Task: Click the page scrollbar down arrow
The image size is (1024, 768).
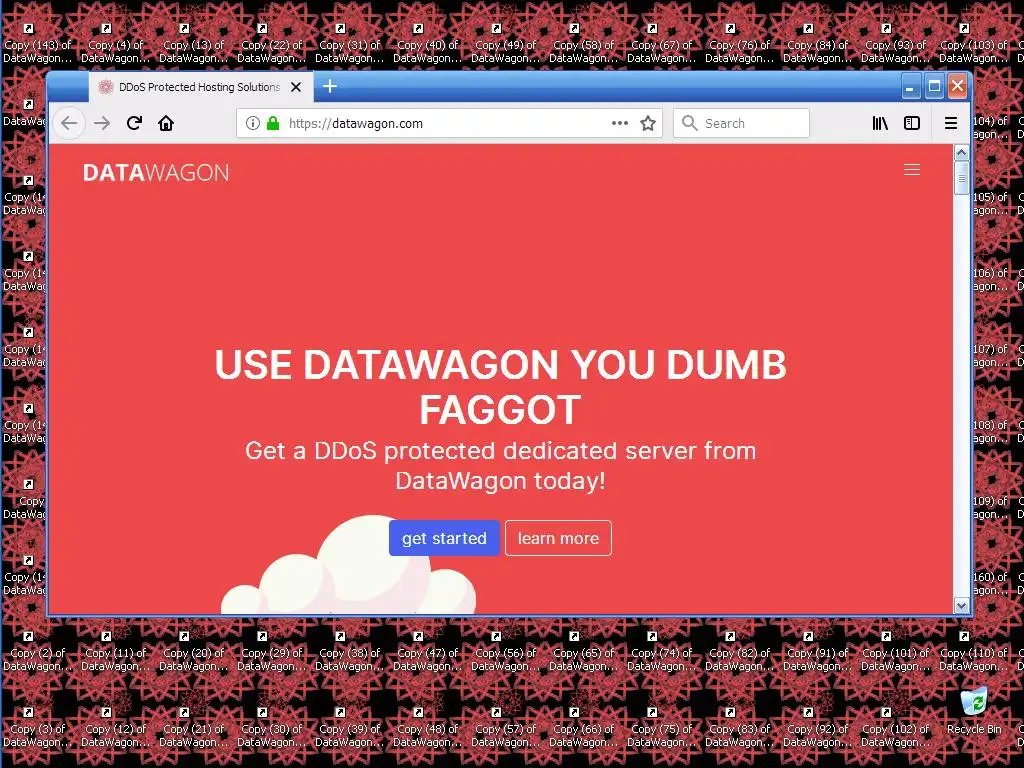Action: click(961, 606)
